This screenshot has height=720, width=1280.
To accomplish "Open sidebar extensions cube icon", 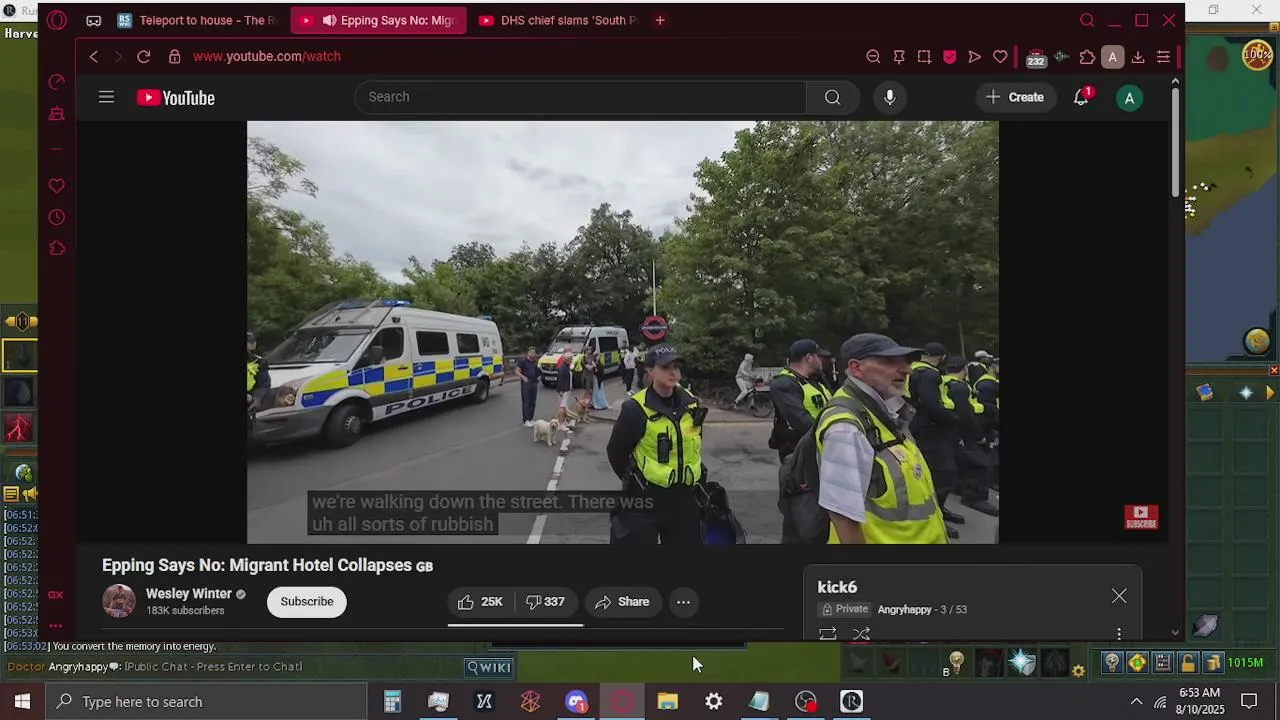I will 57,248.
